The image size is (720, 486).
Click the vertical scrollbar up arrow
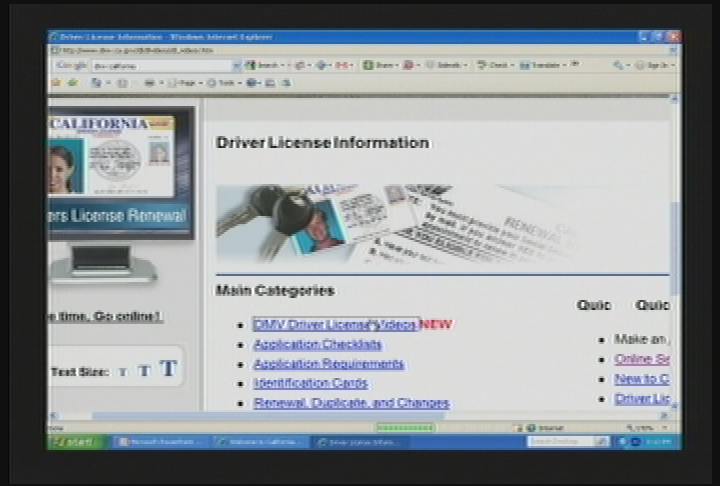tap(675, 98)
